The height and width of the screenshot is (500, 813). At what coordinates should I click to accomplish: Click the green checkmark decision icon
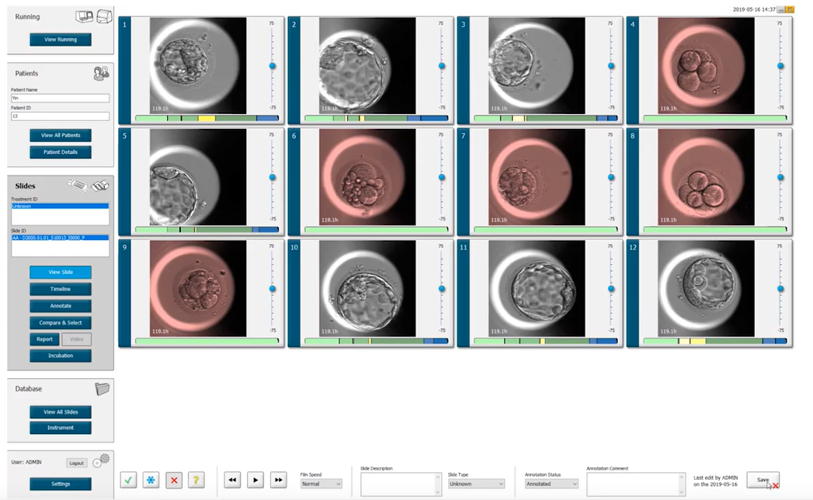click(x=129, y=480)
